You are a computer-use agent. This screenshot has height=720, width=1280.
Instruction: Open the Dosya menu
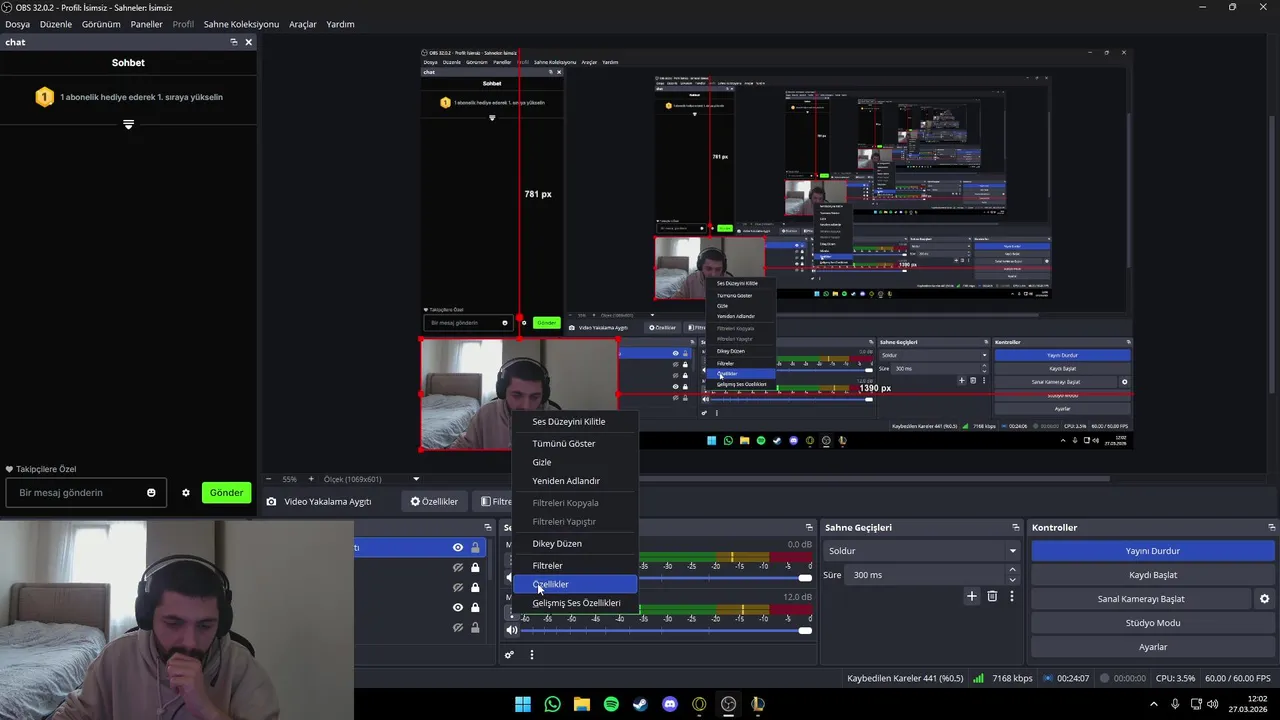(x=17, y=24)
